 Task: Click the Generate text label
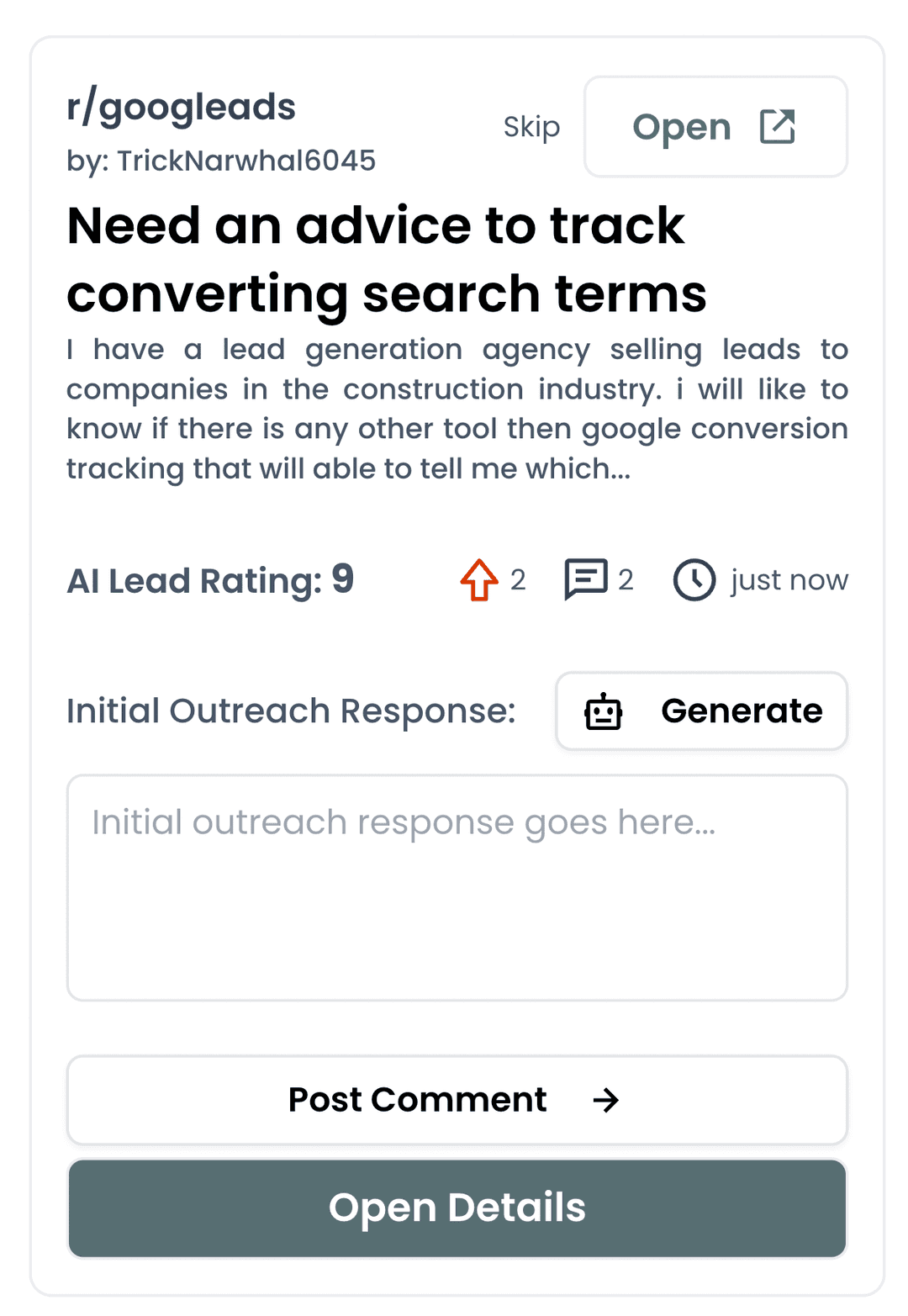point(742,711)
